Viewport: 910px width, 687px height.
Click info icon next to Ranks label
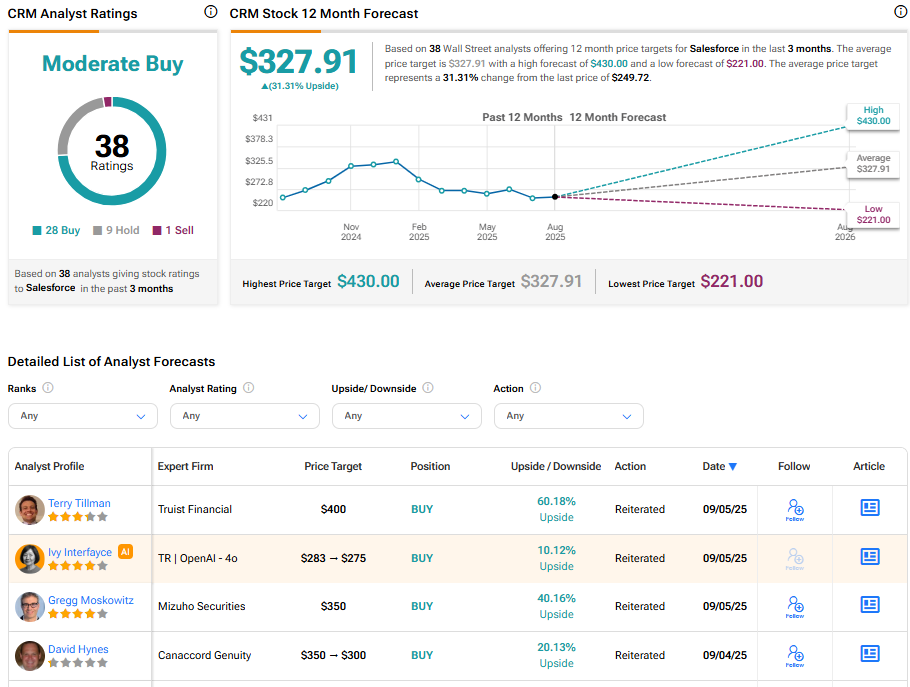pos(48,388)
